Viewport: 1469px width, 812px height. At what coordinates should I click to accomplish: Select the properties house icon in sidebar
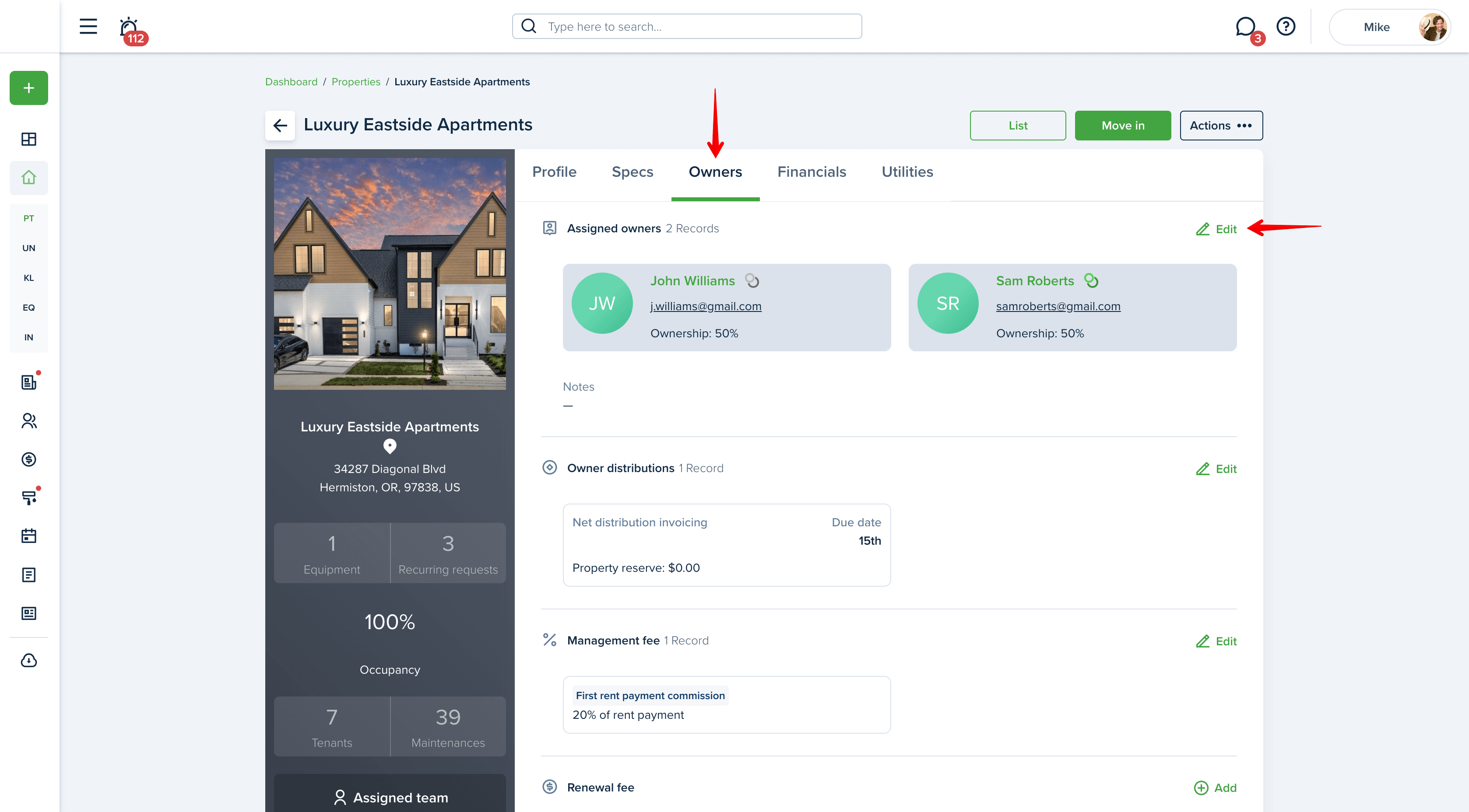28,178
